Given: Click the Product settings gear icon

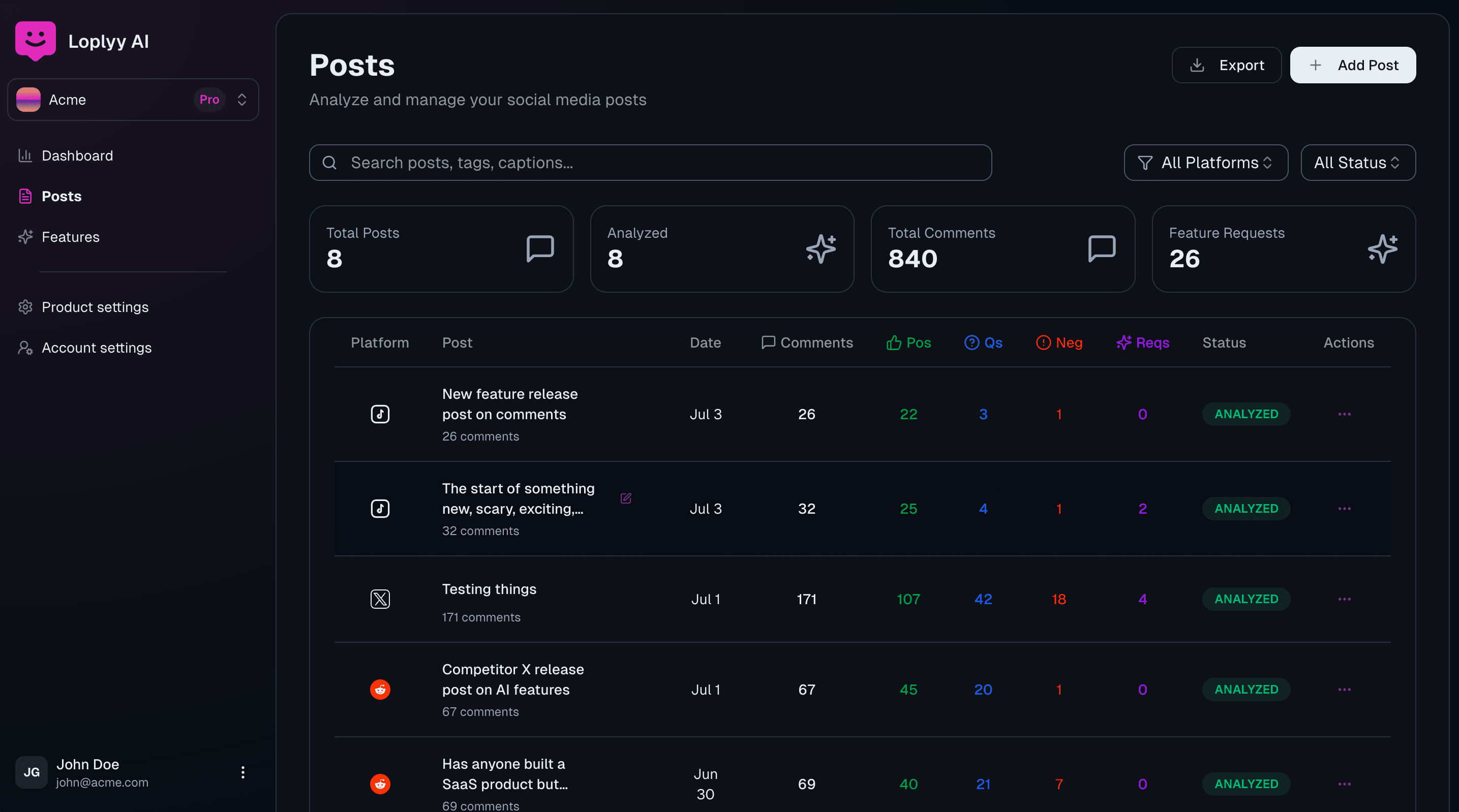Looking at the screenshot, I should [x=25, y=307].
